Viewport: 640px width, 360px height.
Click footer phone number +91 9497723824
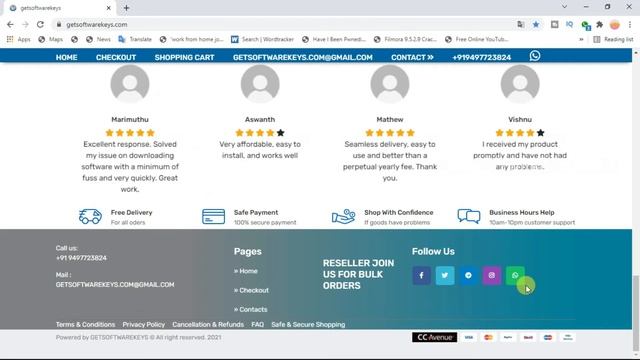(81, 258)
